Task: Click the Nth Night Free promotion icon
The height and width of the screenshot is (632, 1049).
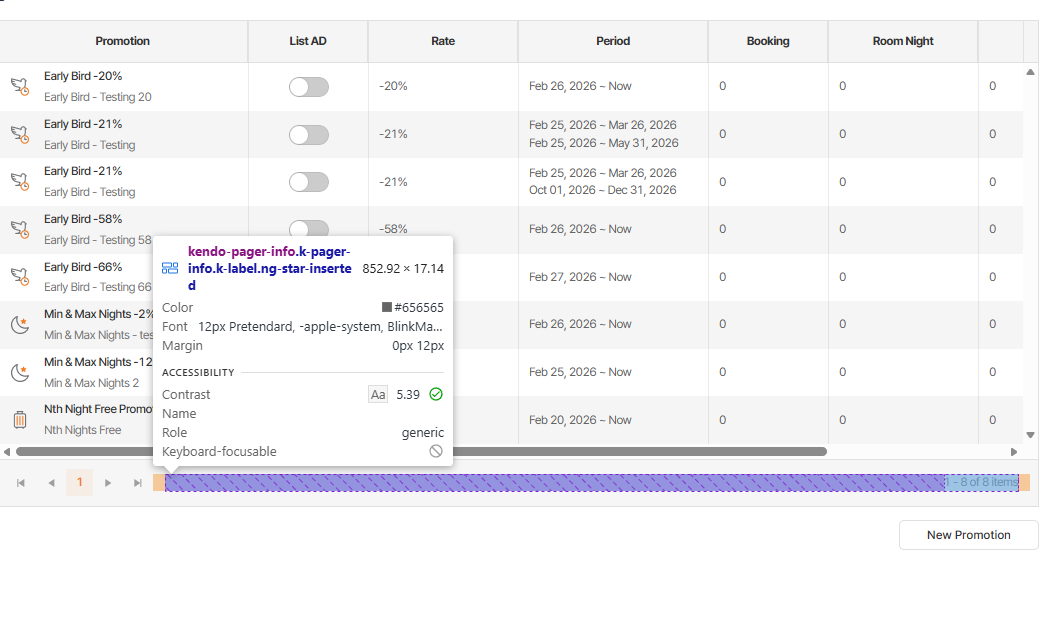Action: 20,420
